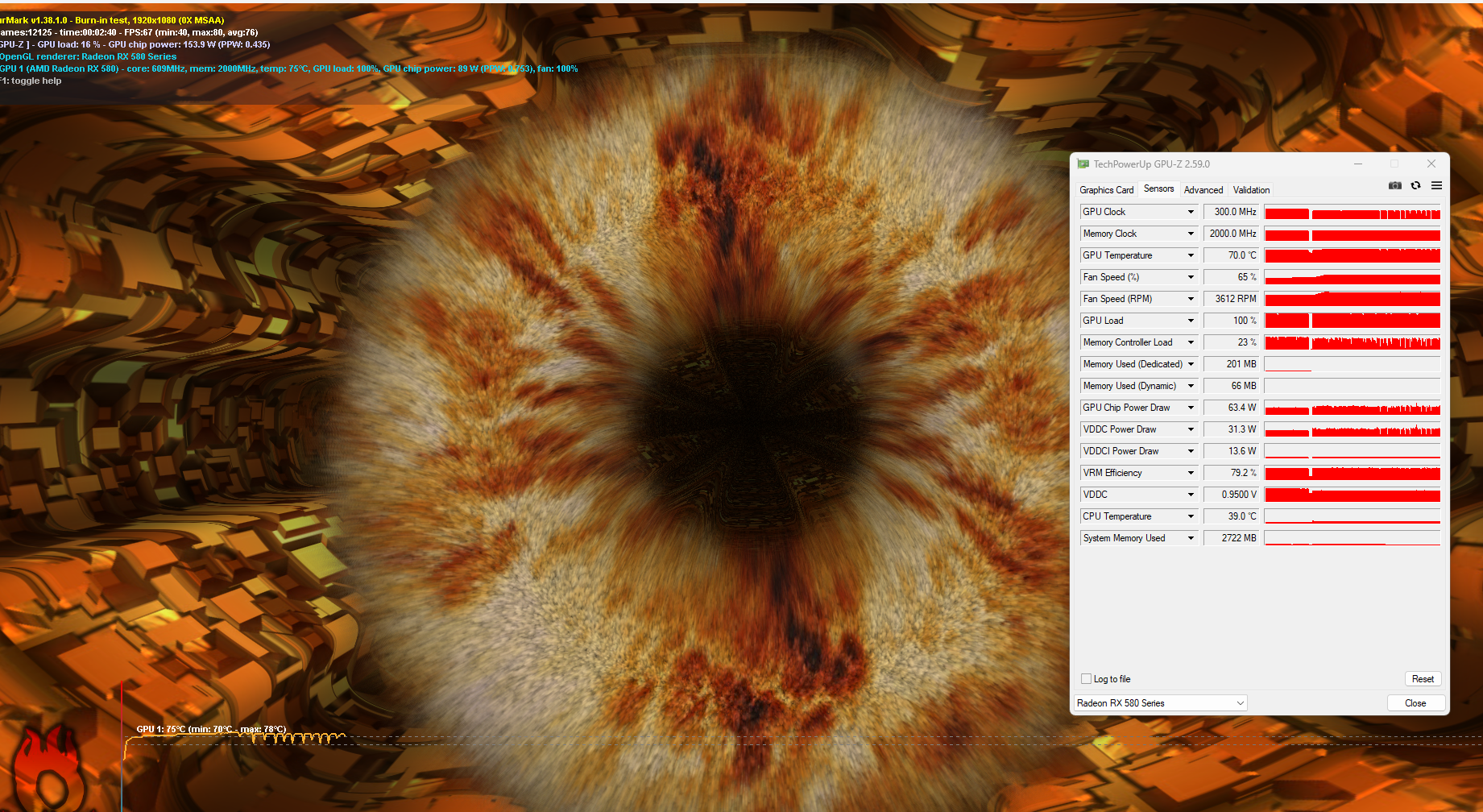Click the OpenGL renderer line in FurMark overlay

point(88,56)
